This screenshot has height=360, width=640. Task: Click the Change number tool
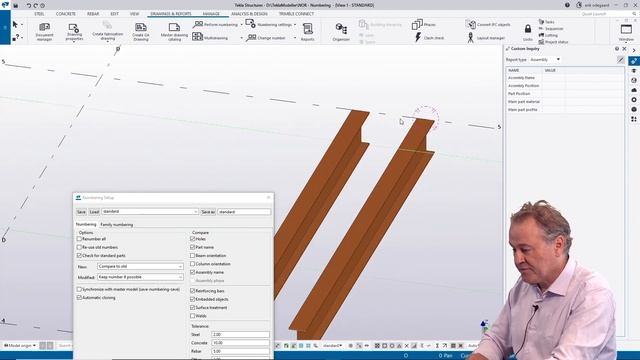[x=266, y=38]
